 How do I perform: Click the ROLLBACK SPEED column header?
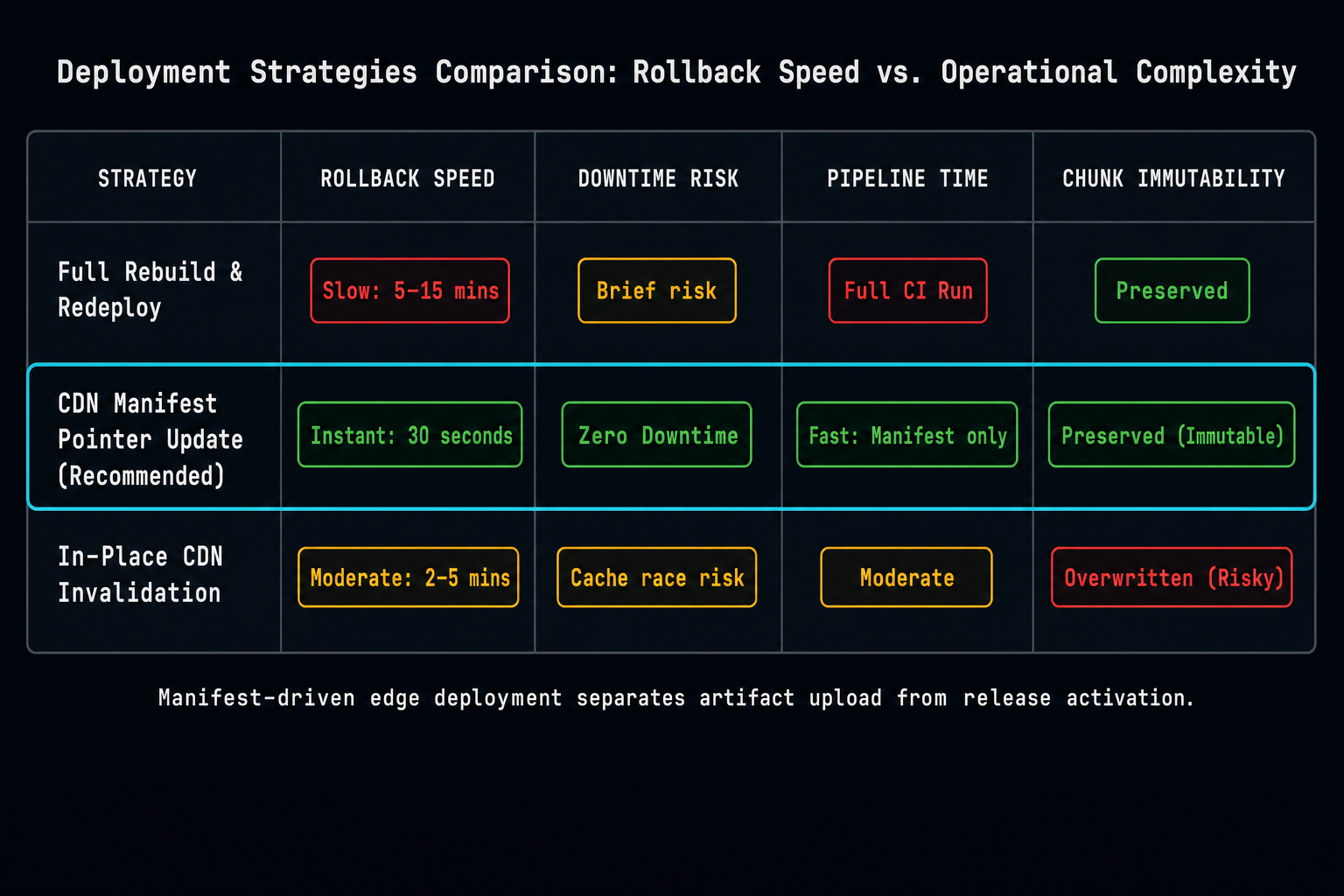(408, 178)
